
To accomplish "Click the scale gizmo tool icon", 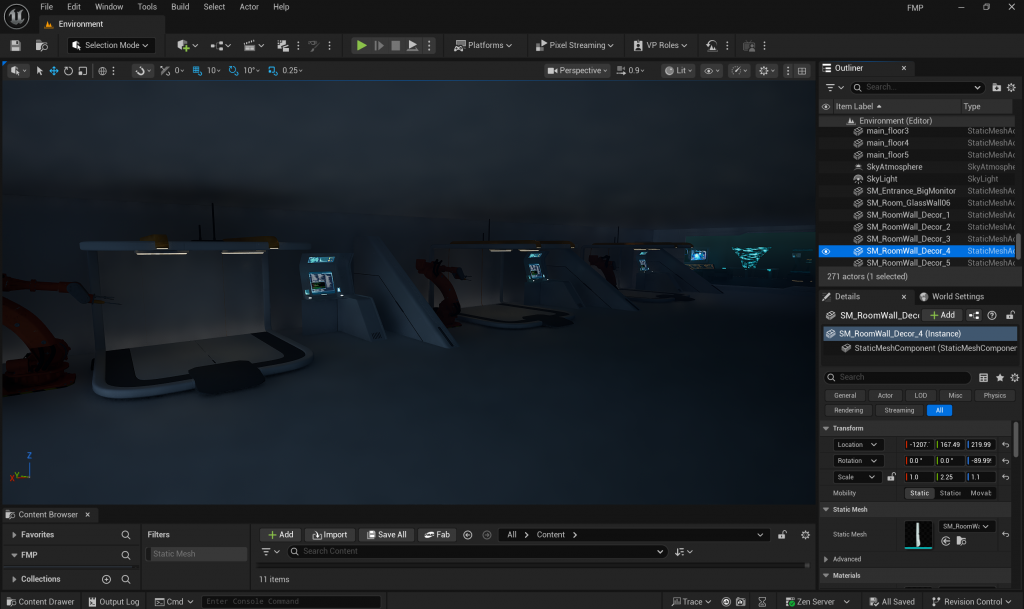I will (82, 71).
